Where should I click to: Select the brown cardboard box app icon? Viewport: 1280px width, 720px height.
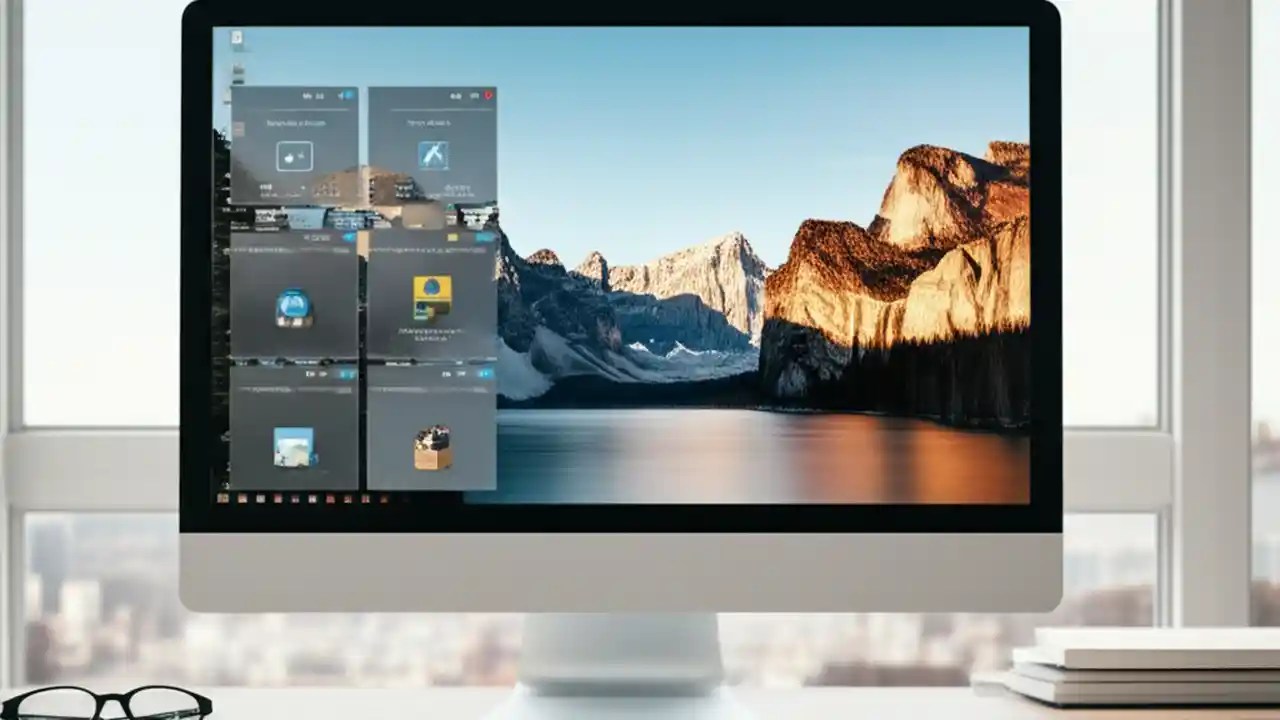[x=434, y=446]
